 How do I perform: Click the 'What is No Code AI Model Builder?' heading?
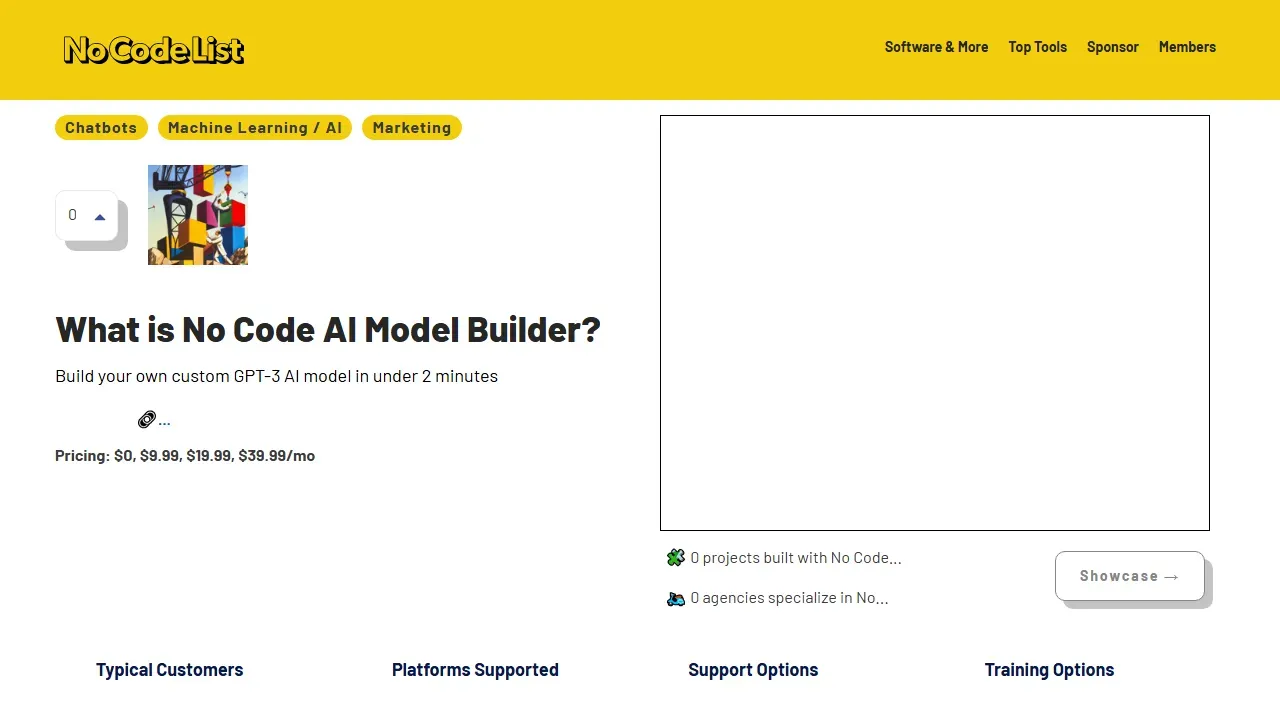pyautogui.click(x=328, y=330)
